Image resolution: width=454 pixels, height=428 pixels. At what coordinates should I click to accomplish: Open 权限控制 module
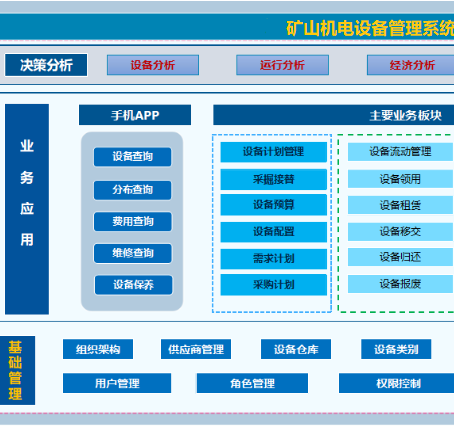pos(397,383)
